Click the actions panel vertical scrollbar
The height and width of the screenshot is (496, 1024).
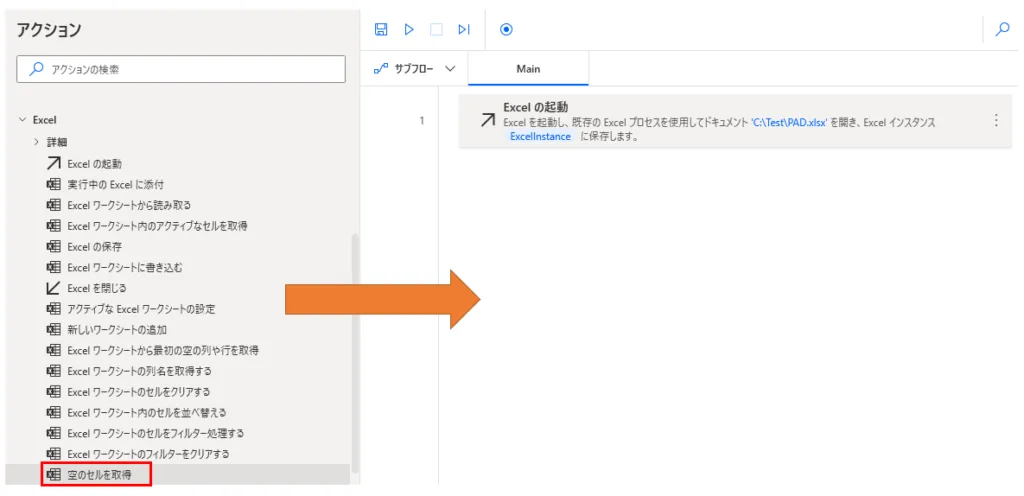tap(354, 350)
